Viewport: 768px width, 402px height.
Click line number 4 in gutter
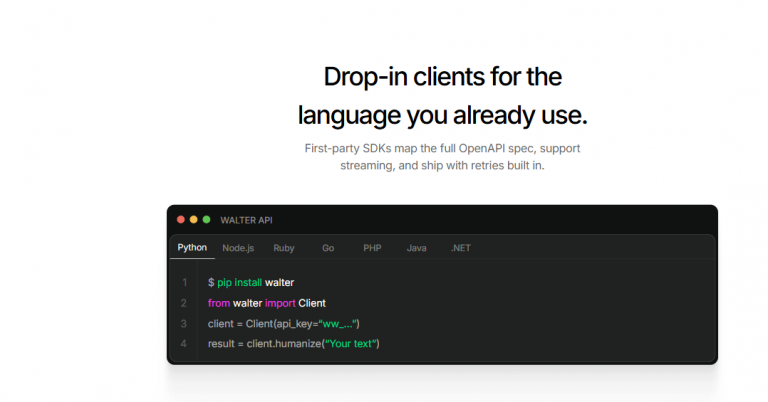184,344
